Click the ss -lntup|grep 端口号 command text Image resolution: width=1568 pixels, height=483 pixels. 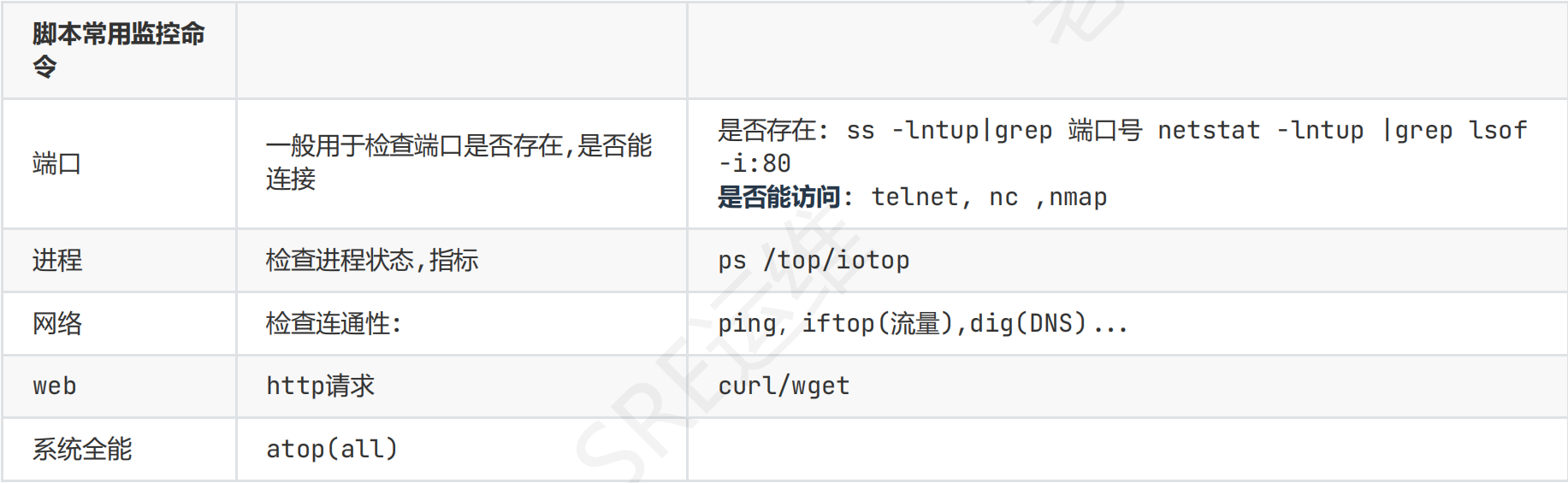pos(994,130)
